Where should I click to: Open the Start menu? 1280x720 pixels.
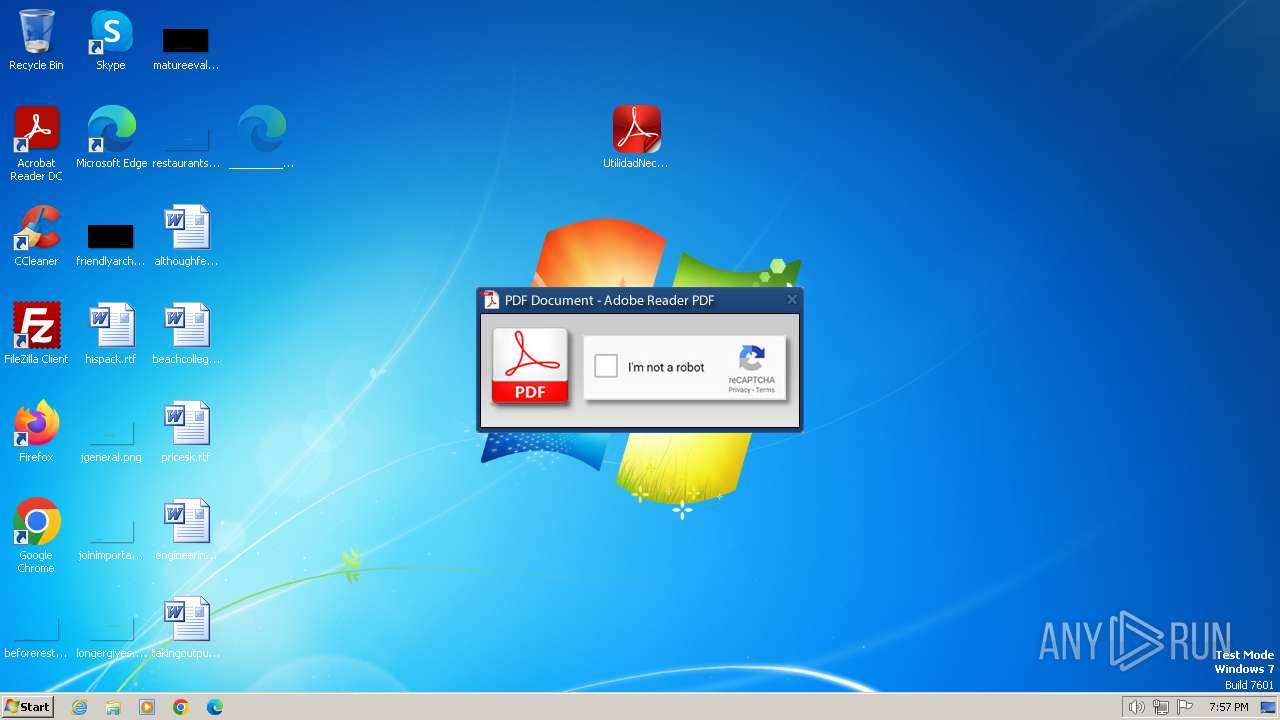coord(27,706)
